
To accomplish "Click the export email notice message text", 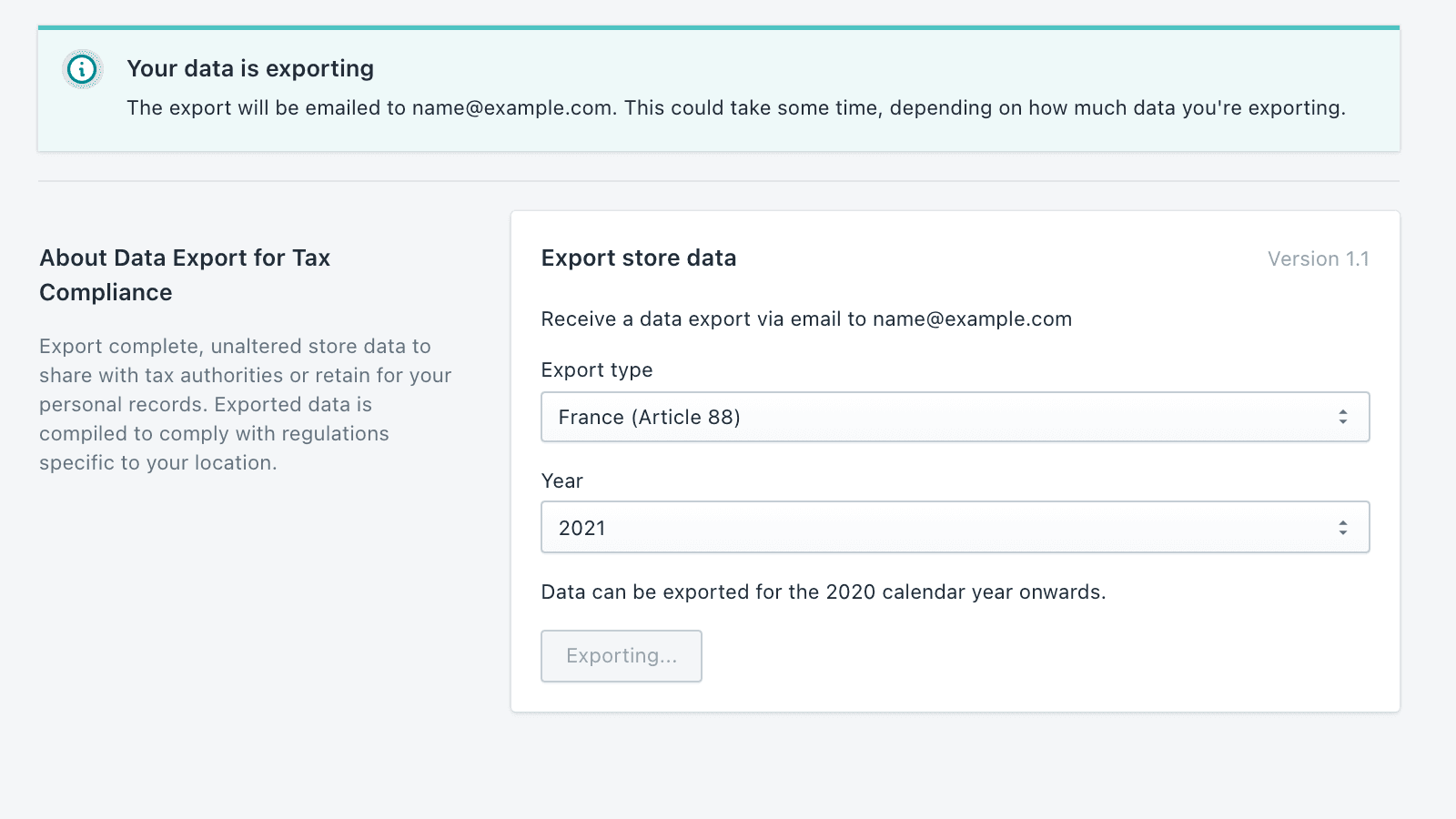I will click(x=735, y=108).
